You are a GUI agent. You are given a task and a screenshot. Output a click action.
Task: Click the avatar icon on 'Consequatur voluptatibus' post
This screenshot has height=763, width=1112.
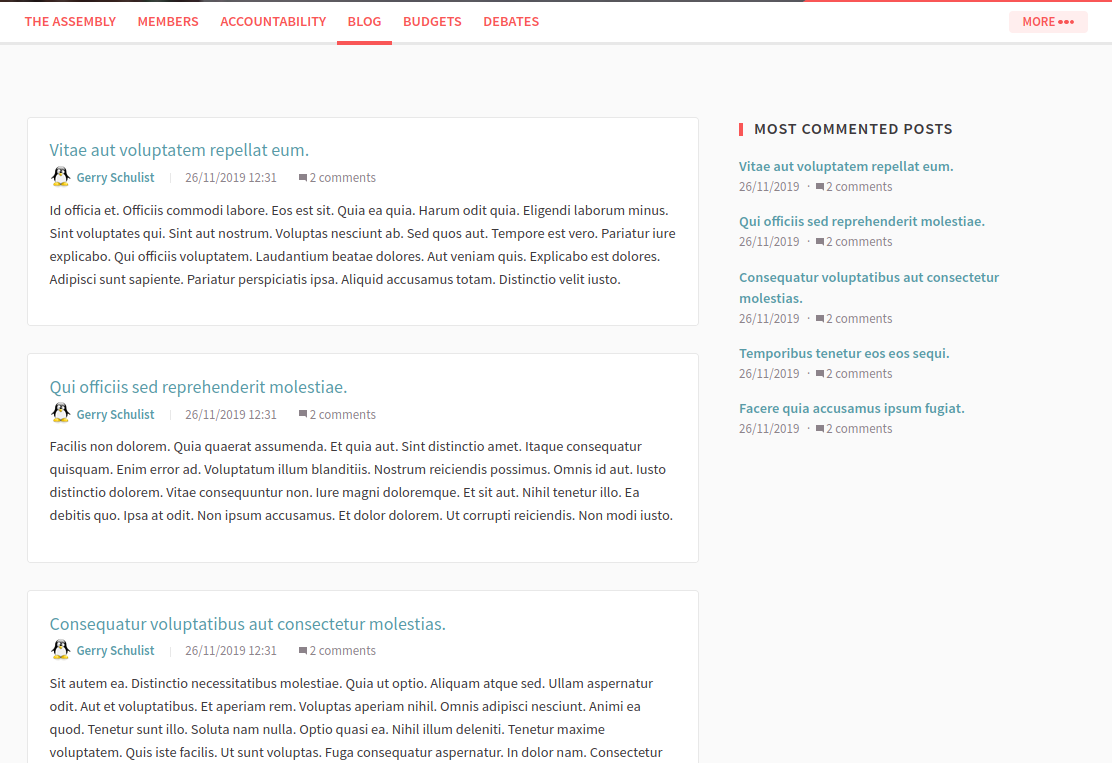coord(60,649)
